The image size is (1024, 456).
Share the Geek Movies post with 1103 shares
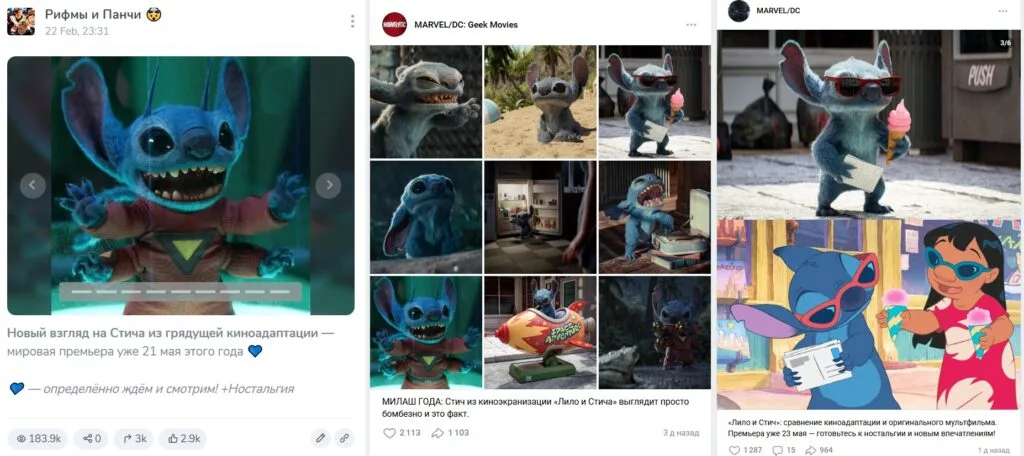click(451, 432)
